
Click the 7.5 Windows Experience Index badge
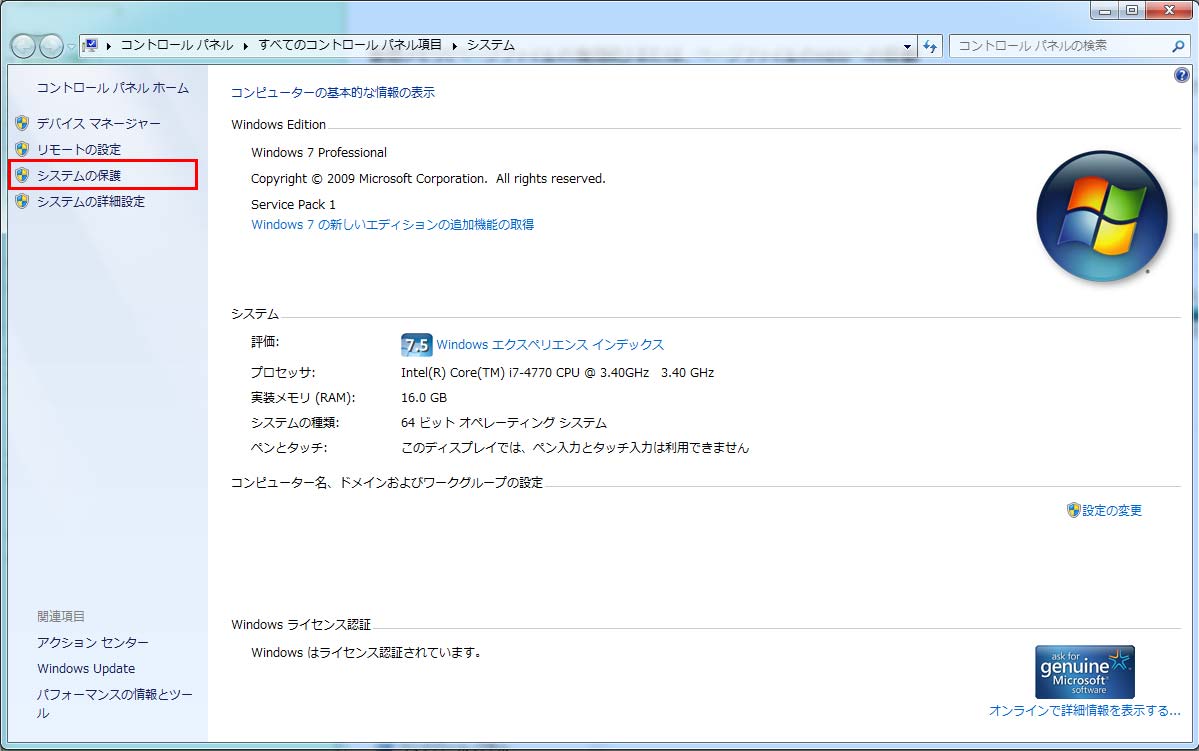(416, 345)
